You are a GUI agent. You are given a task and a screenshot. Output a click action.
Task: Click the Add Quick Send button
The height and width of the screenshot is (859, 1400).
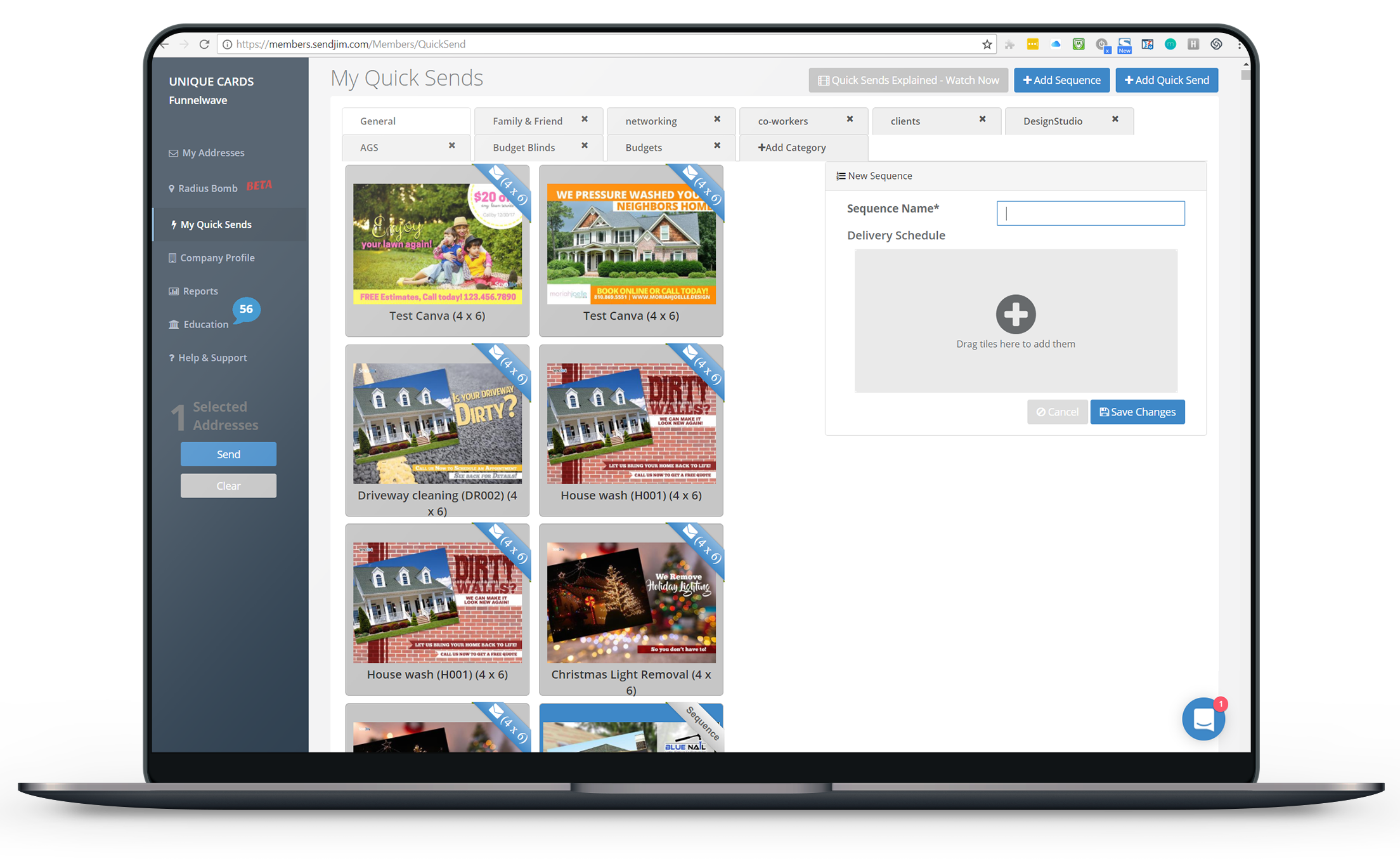click(x=1167, y=81)
